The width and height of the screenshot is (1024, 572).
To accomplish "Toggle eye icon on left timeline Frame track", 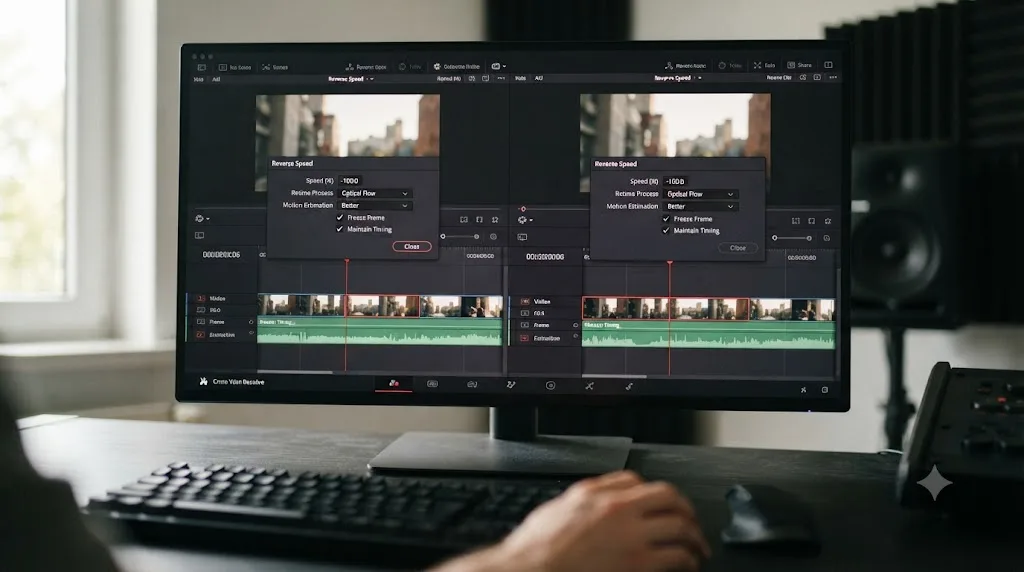I will [x=251, y=322].
